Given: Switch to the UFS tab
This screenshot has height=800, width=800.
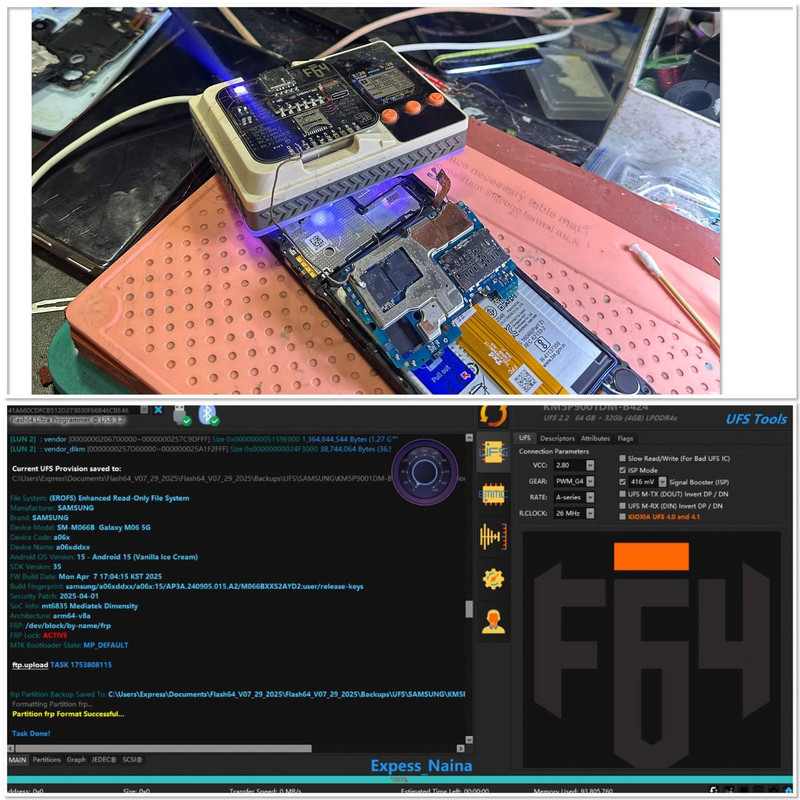Looking at the screenshot, I should (524, 438).
